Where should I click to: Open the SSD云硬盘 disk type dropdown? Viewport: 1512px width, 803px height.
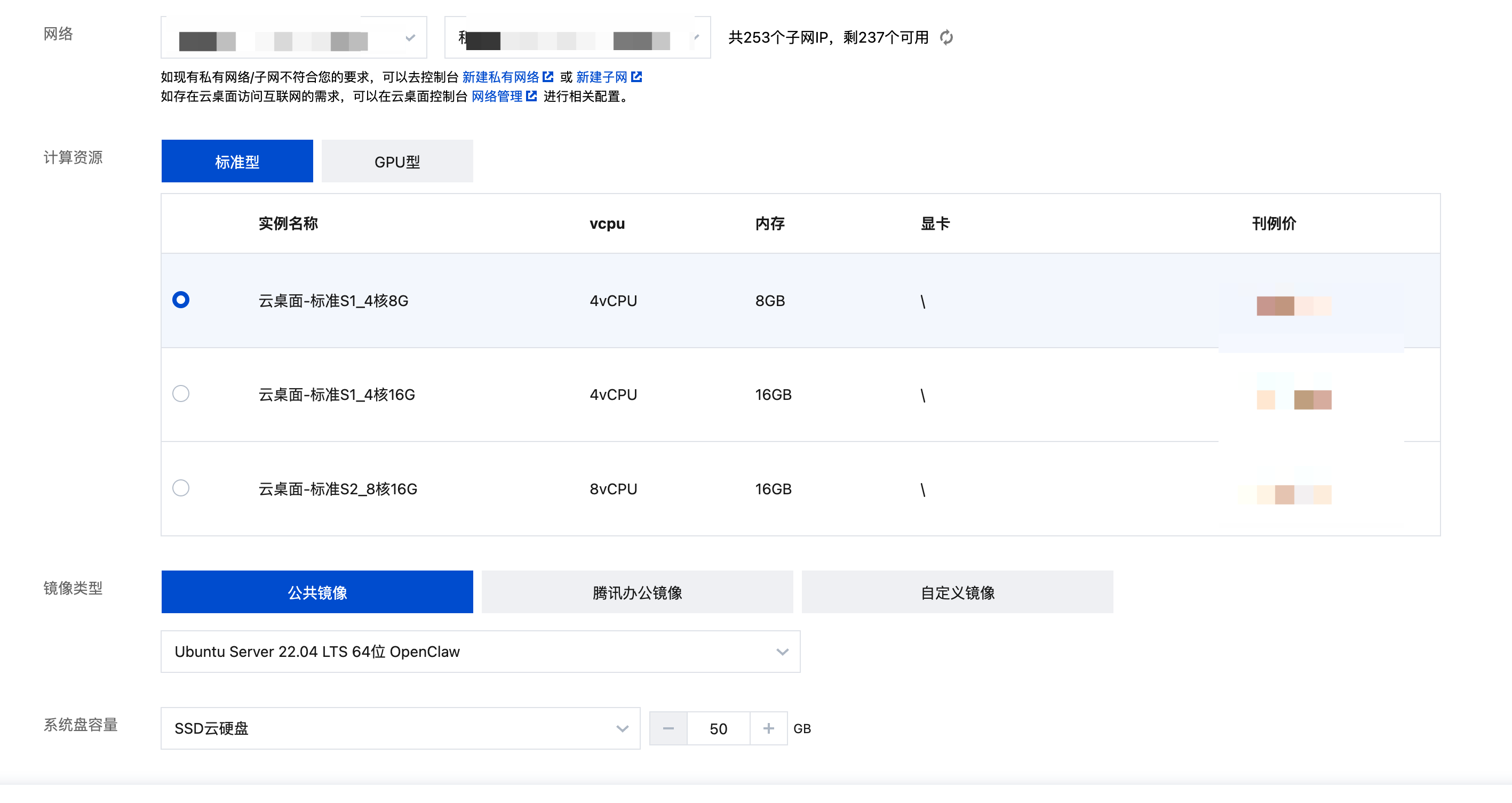tap(400, 728)
